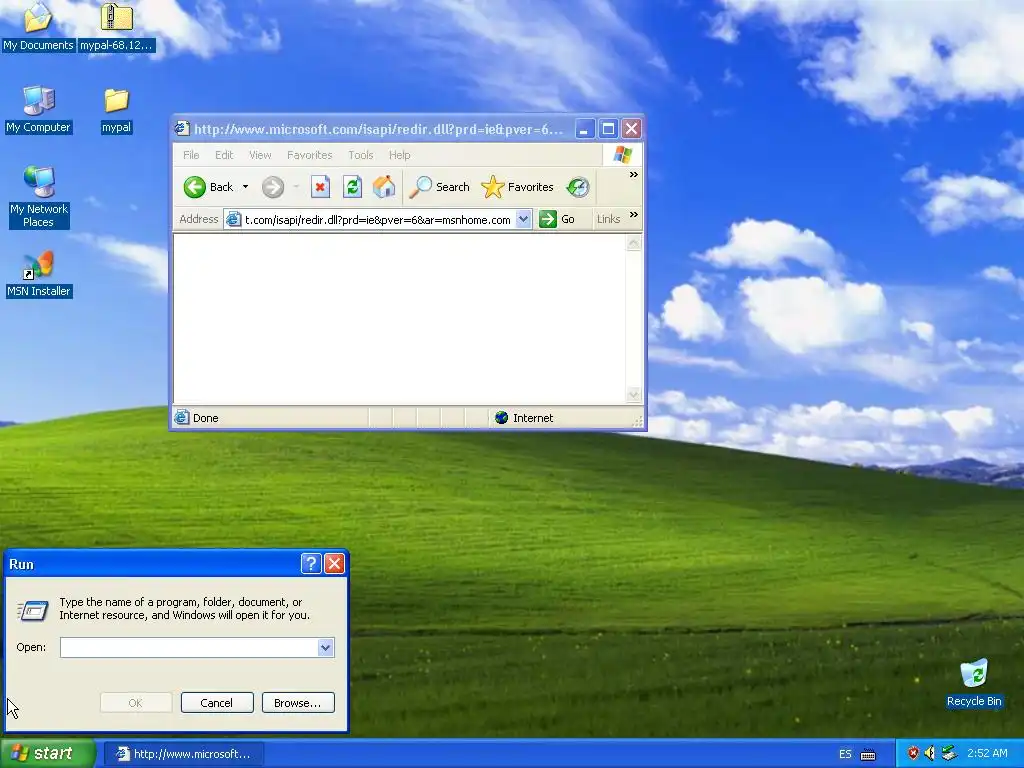This screenshot has height=768, width=1024.
Task: Open the Favorites menu in menu bar
Action: point(310,155)
